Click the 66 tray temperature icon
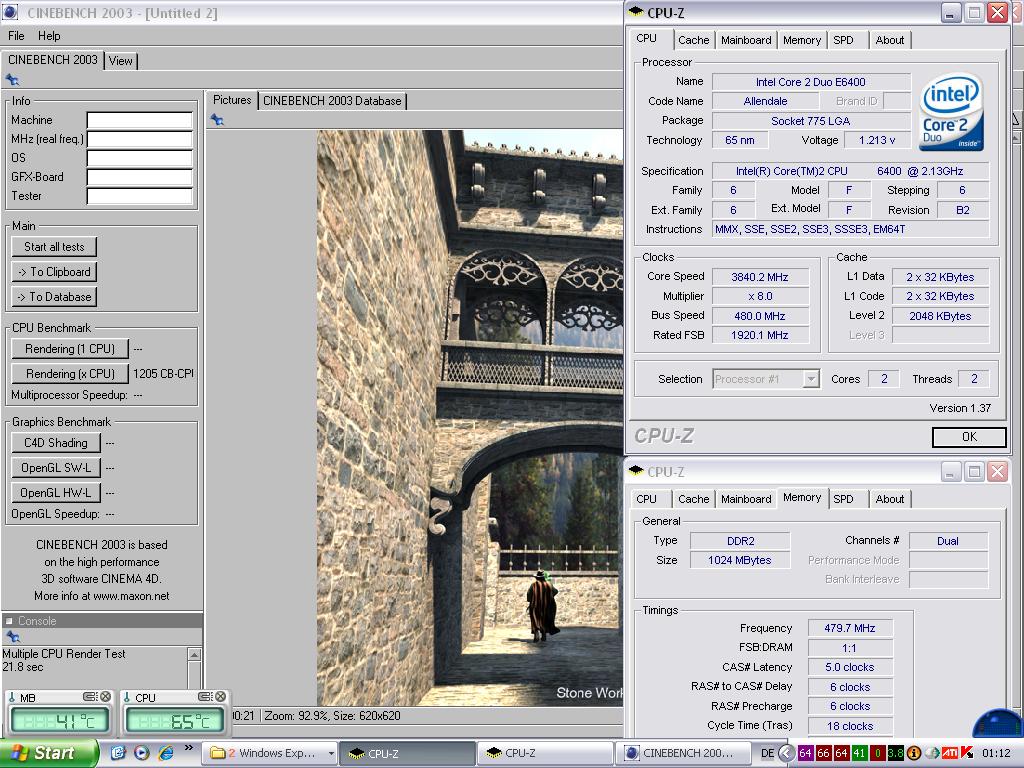Screen dimensions: 1024x768 point(824,753)
